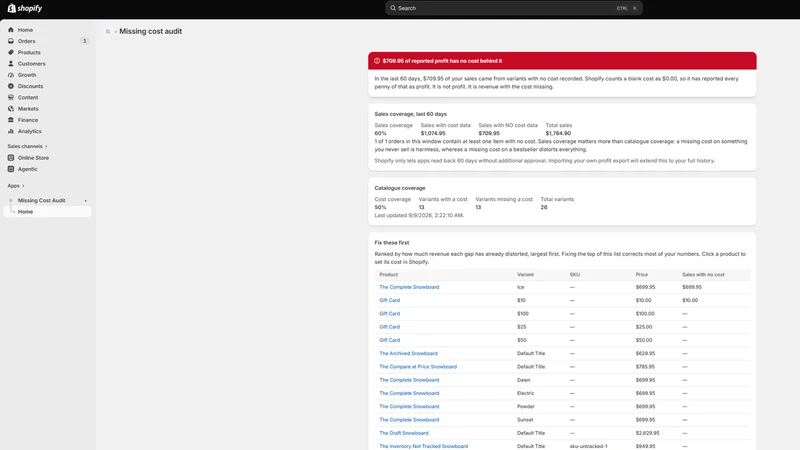Click the 'Ice' variant cell
This screenshot has height=450, width=800.
(520, 287)
